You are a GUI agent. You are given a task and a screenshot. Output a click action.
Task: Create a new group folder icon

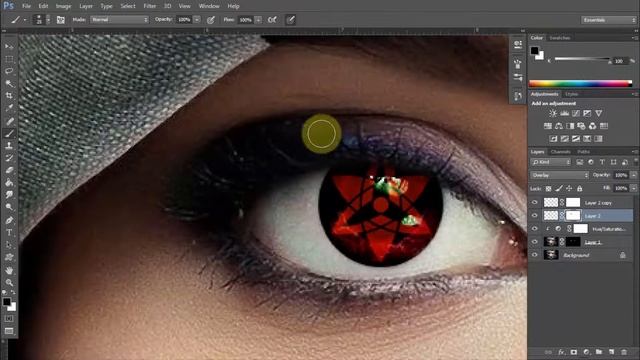599,352
